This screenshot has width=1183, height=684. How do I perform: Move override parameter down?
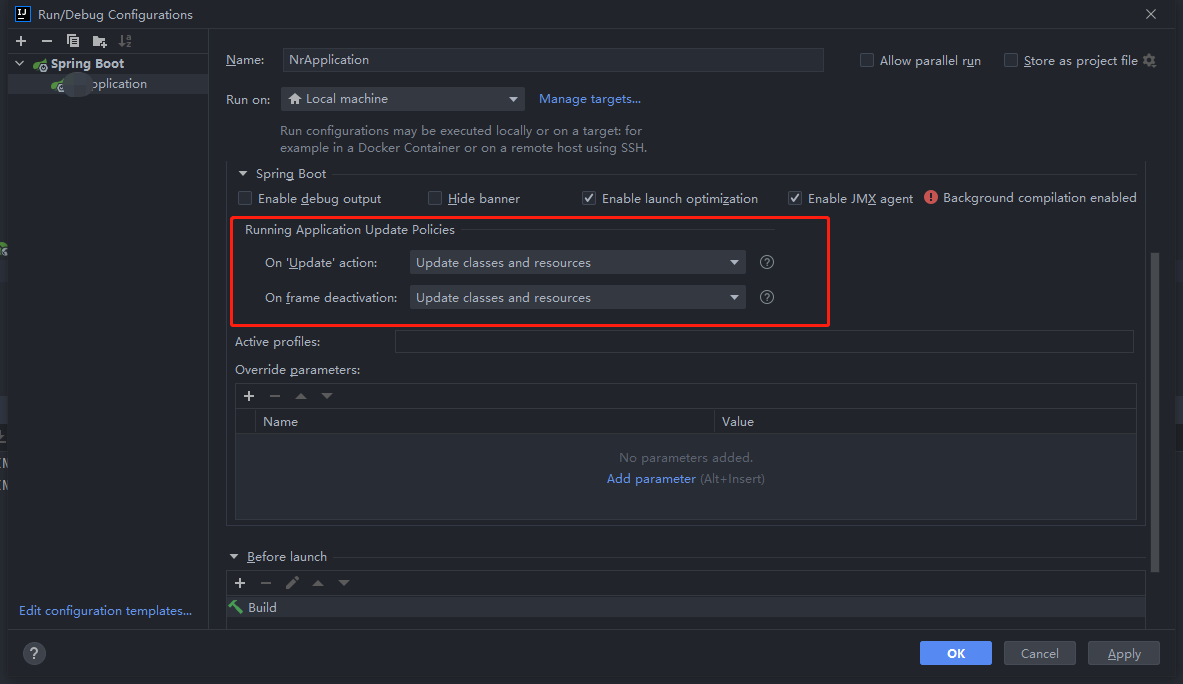pos(327,396)
